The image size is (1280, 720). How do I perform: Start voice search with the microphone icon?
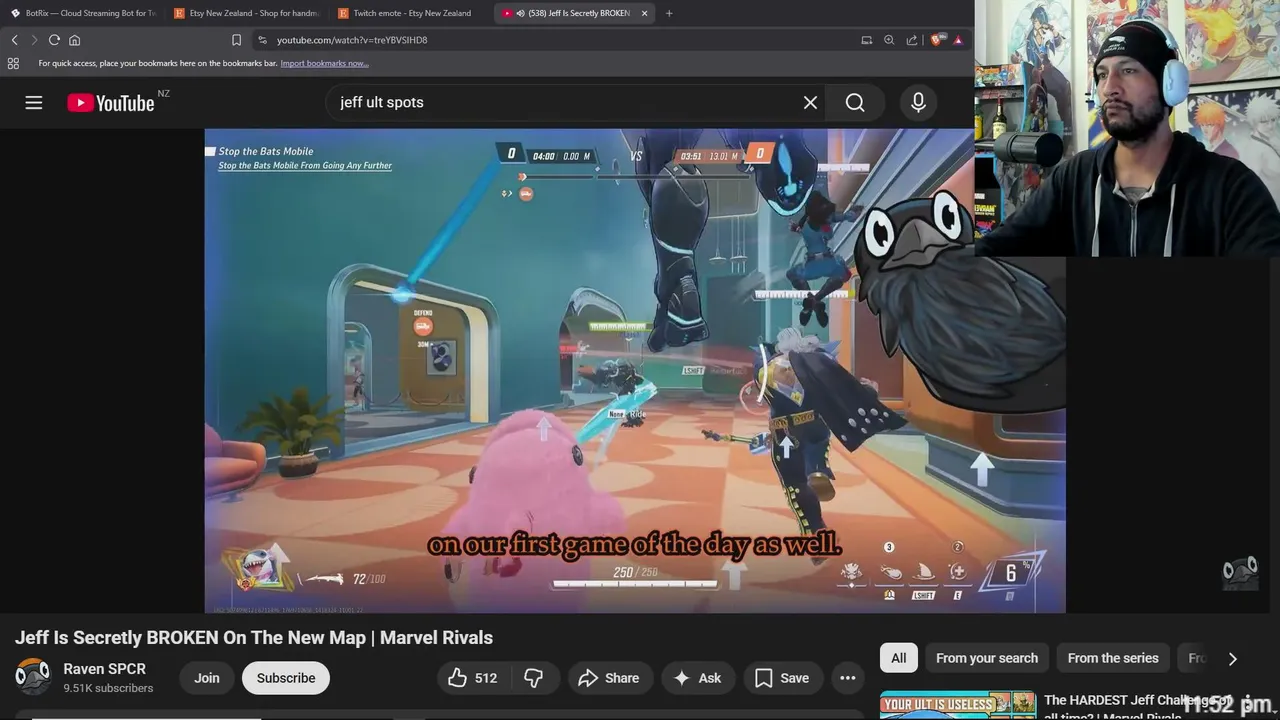[x=918, y=102]
